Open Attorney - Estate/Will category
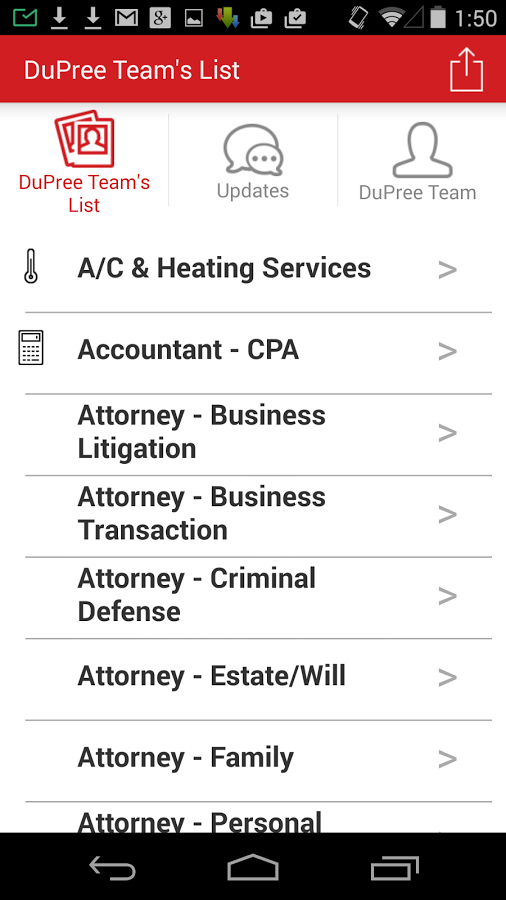506x900 pixels. (258, 678)
